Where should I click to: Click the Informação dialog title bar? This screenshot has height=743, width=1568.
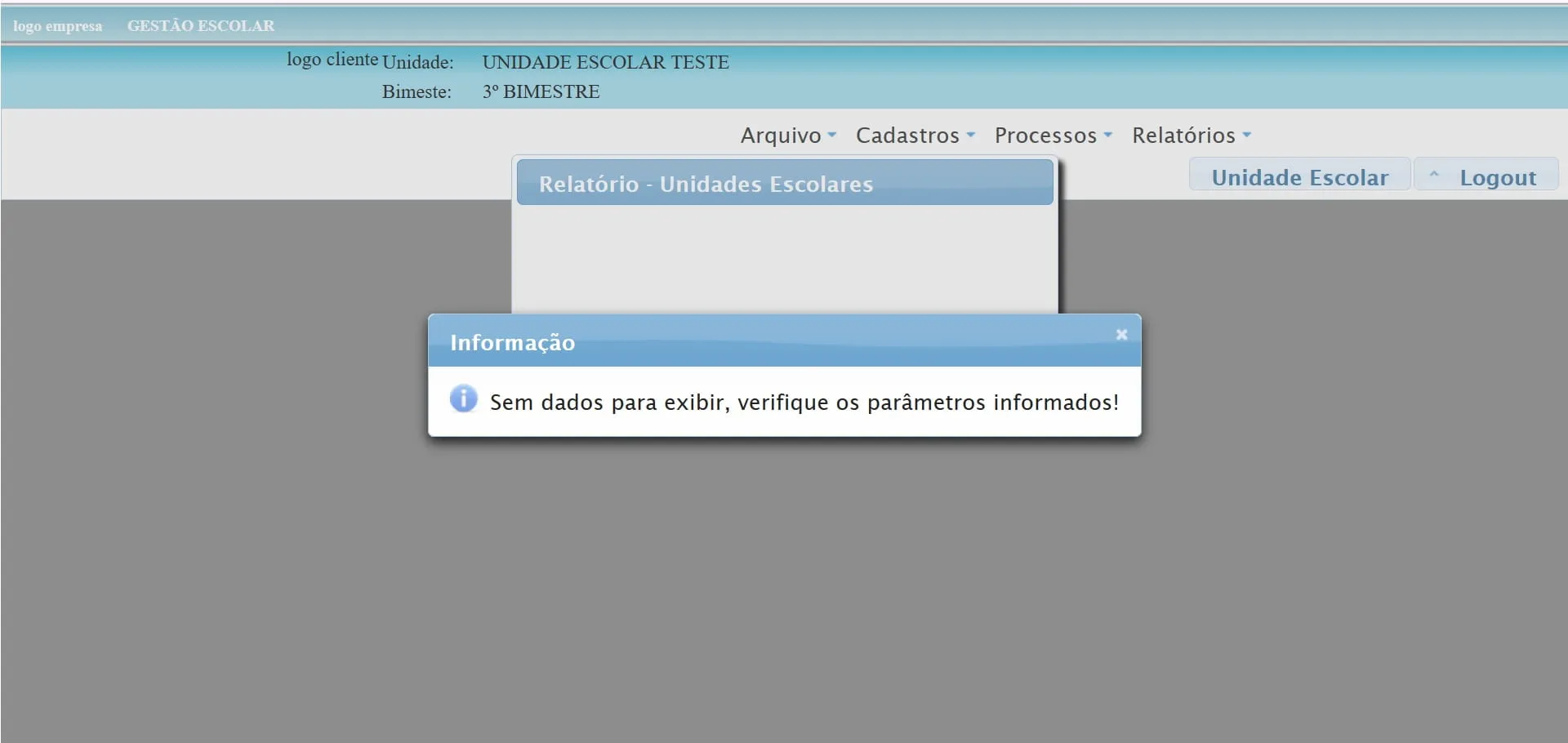pos(784,341)
